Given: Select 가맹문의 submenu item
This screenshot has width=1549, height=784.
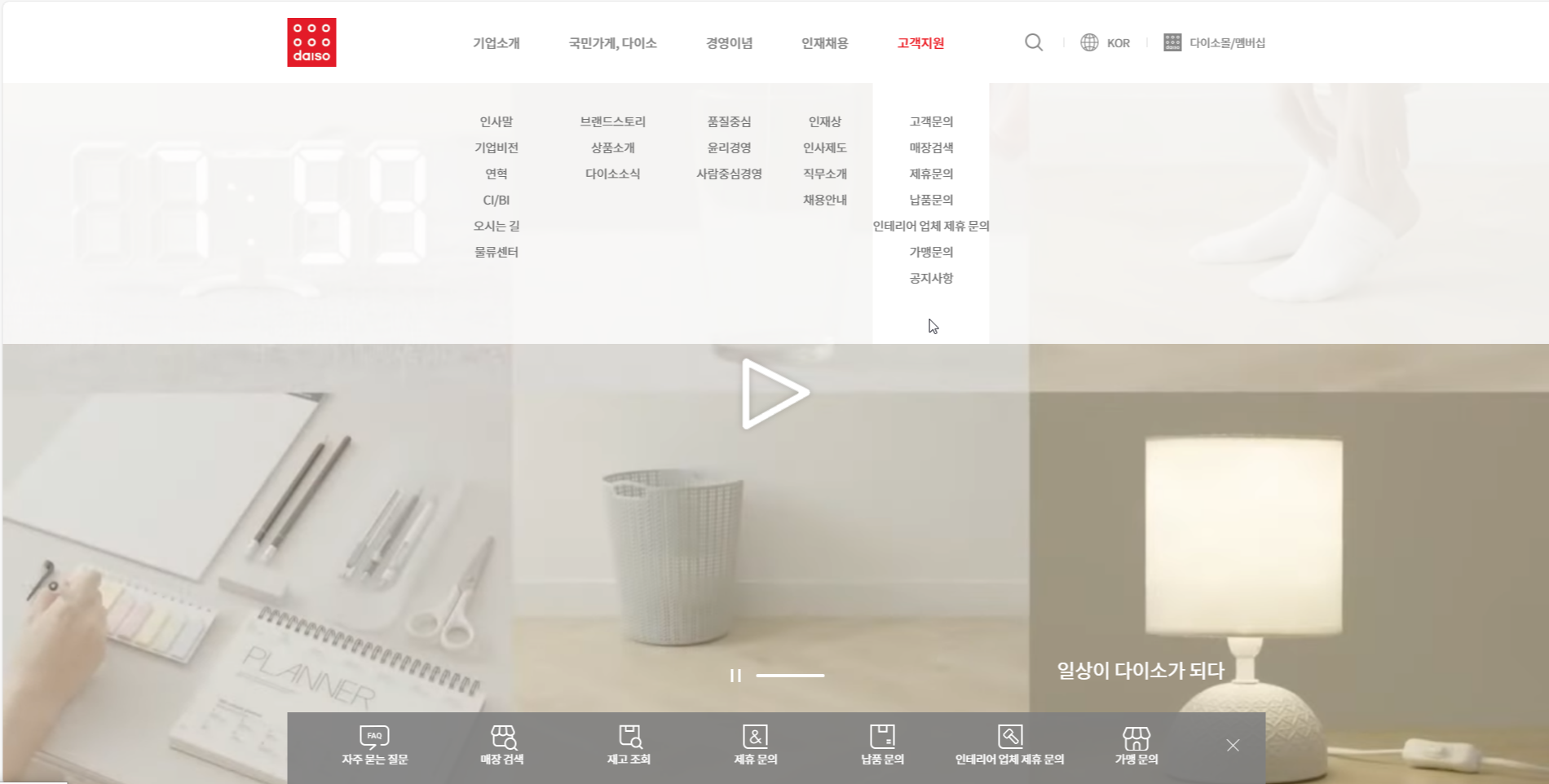Looking at the screenshot, I should (931, 252).
